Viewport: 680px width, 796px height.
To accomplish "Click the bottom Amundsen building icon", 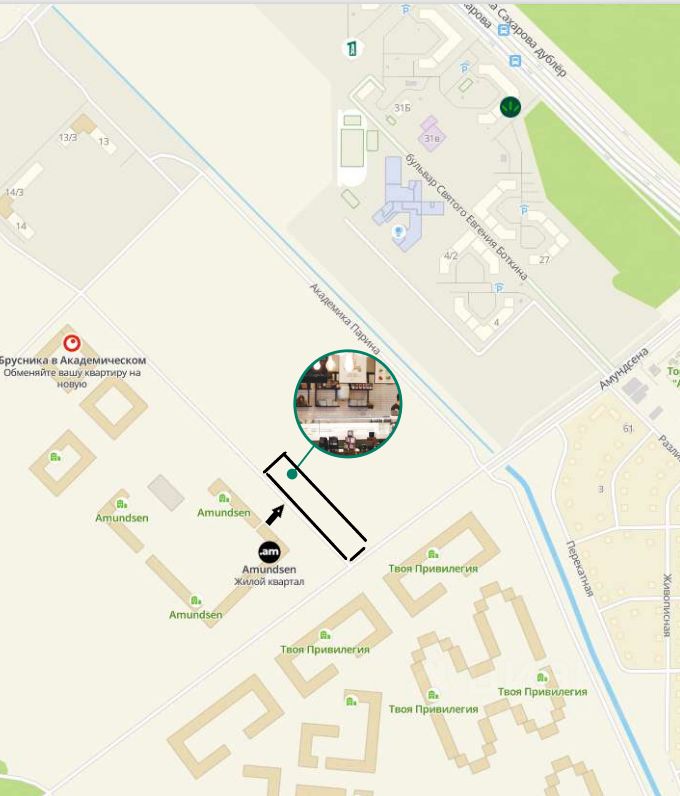I will (x=196, y=601).
